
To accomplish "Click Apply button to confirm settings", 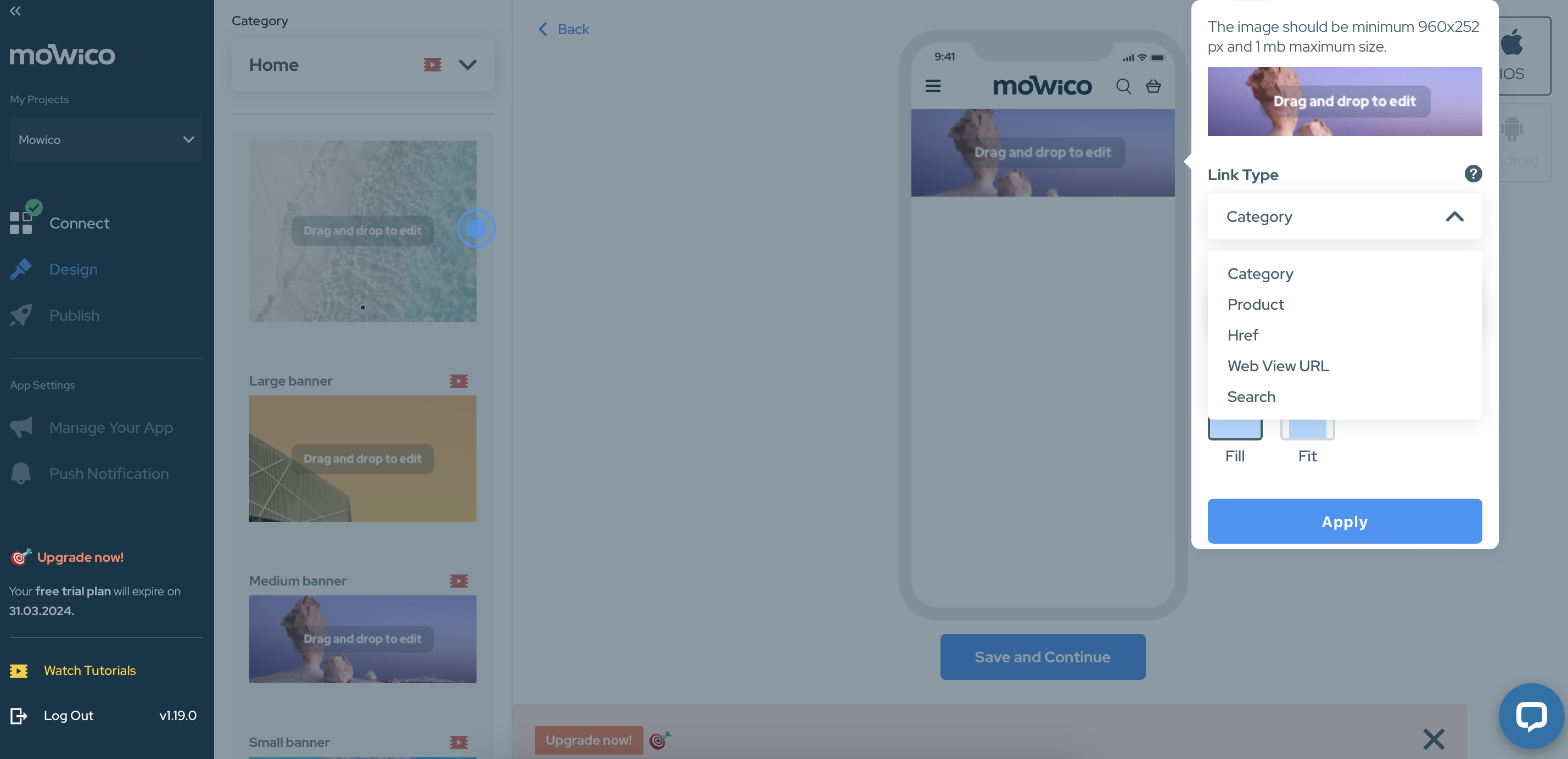I will click(1345, 521).
